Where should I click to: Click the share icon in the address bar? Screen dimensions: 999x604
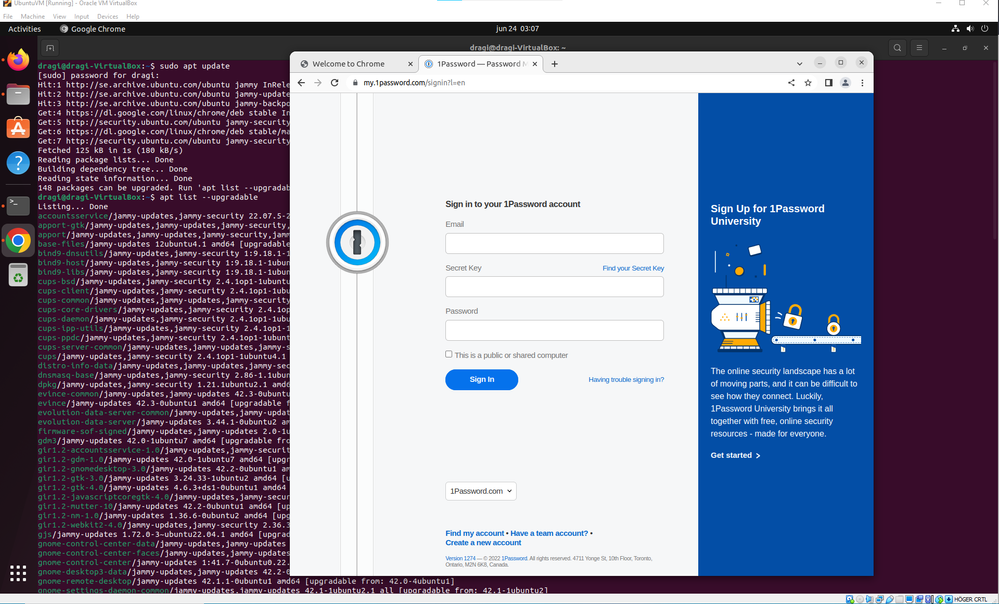pos(791,83)
